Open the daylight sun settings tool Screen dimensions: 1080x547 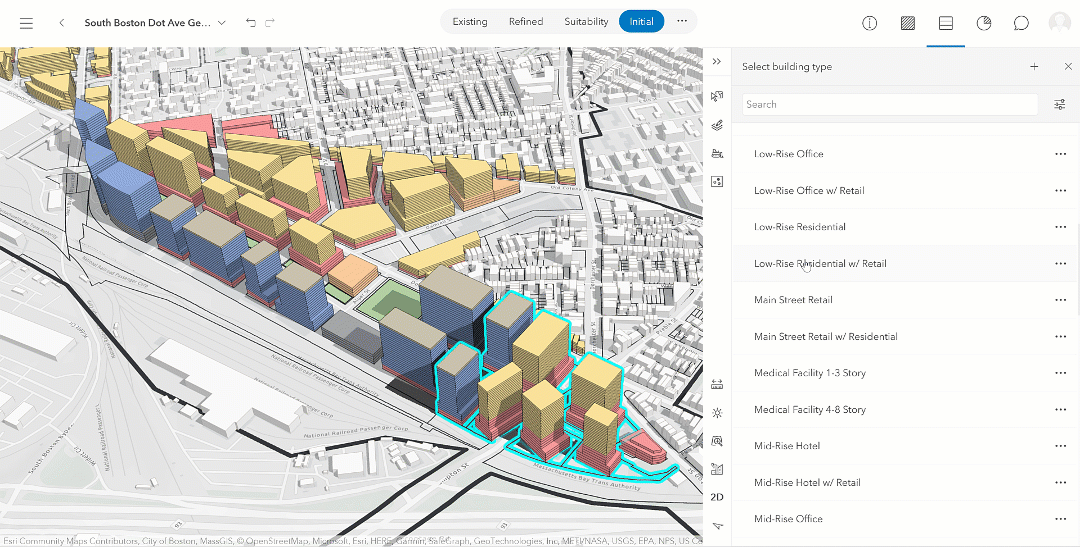717,412
